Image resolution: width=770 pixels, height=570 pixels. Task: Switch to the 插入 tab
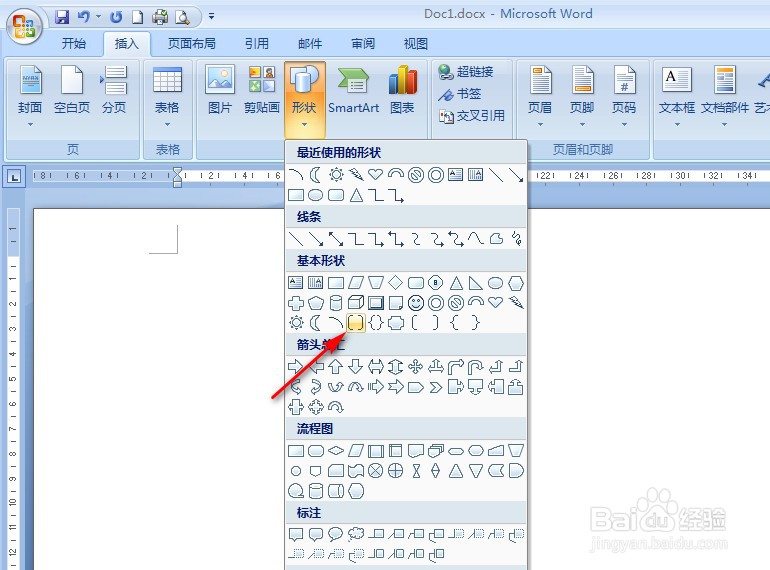pyautogui.click(x=127, y=44)
